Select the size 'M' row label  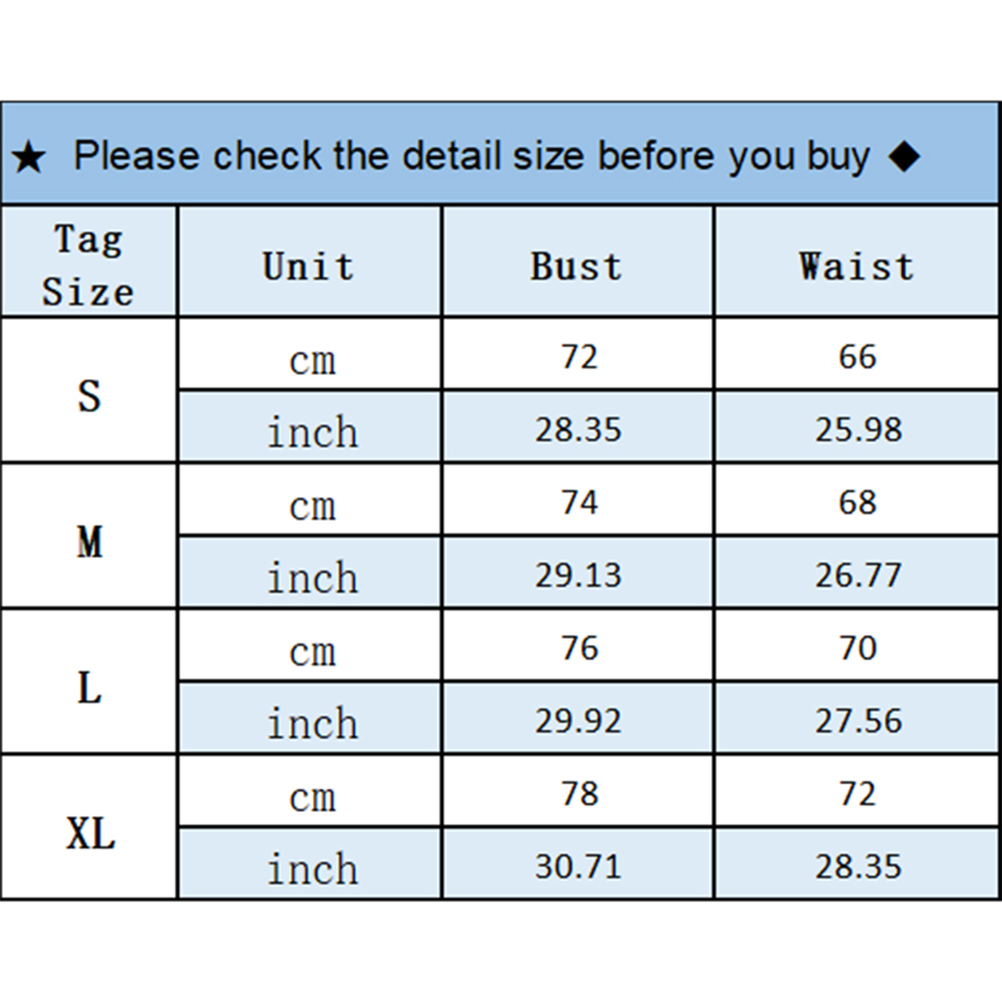(x=89, y=542)
